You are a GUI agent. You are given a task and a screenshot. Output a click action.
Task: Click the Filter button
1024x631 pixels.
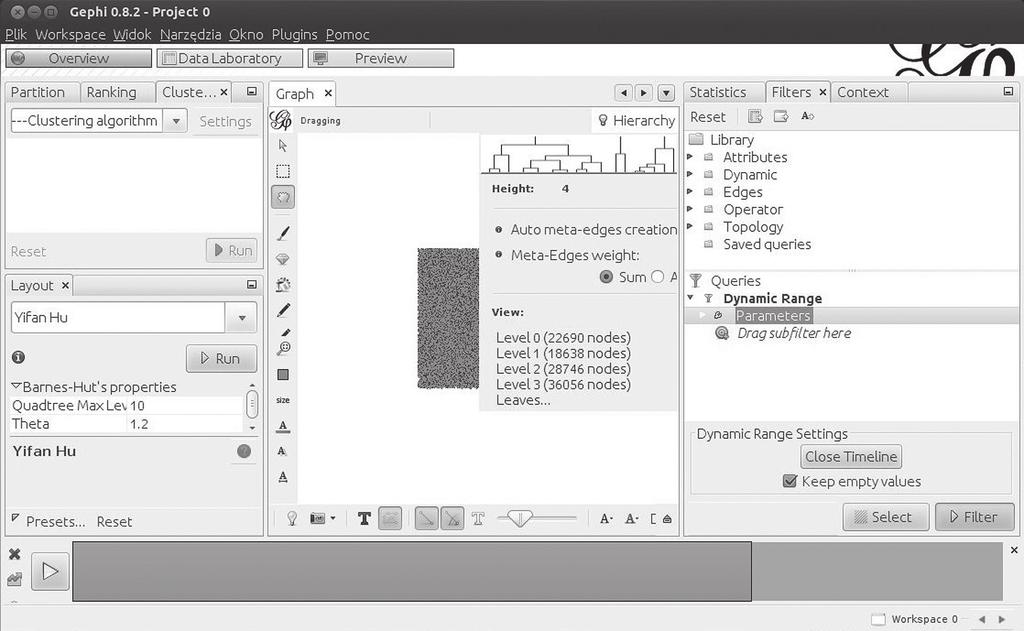click(974, 517)
